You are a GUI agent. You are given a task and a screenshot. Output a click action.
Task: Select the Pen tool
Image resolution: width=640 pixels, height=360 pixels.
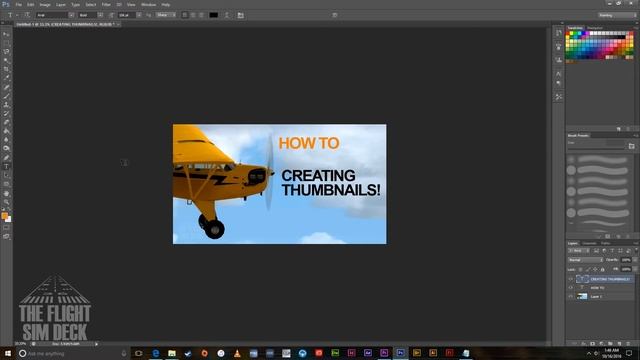click(x=6, y=158)
